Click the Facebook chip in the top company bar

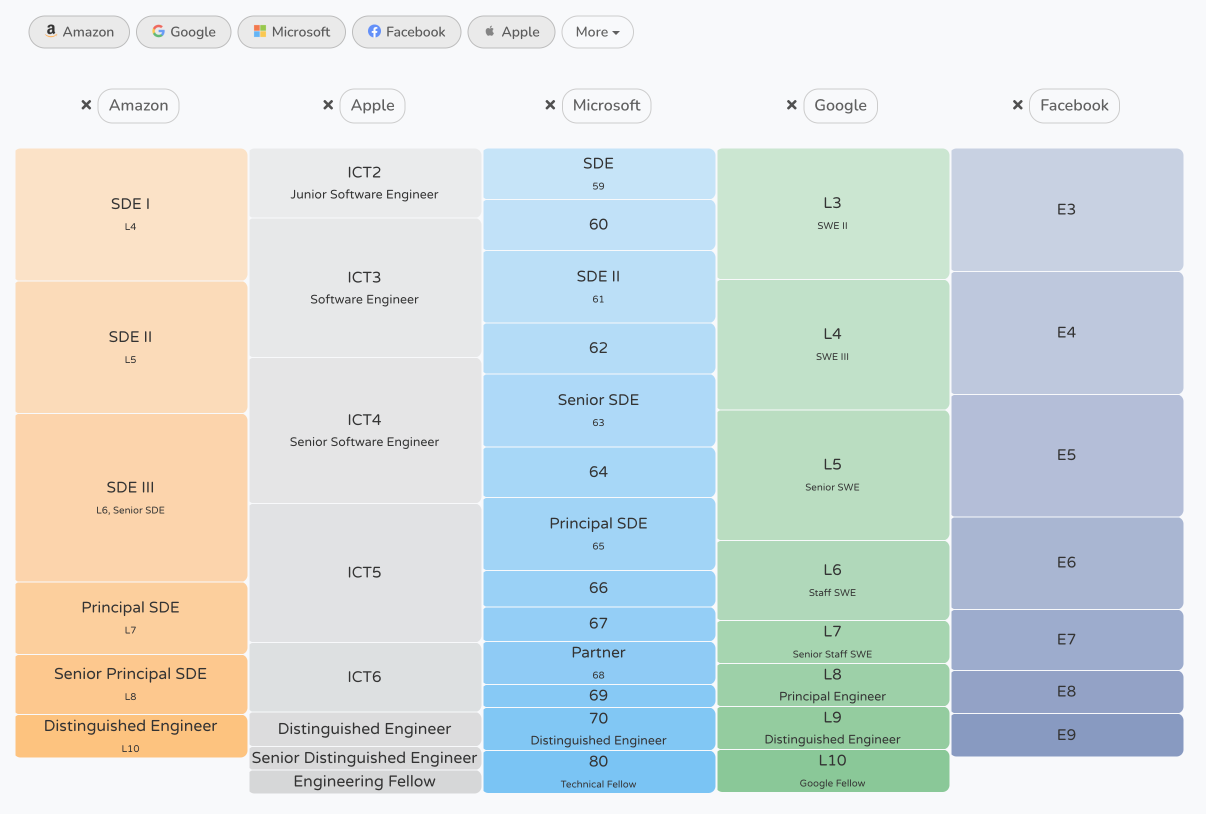(x=407, y=32)
